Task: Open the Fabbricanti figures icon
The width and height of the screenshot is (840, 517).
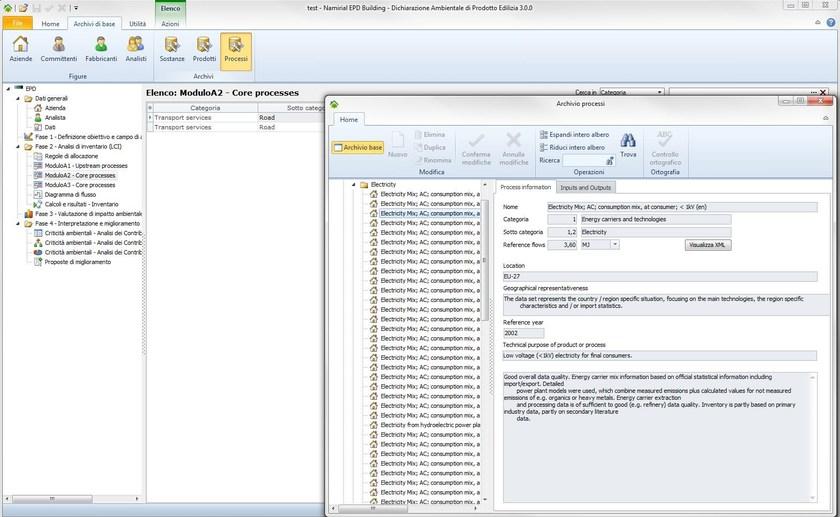Action: click(x=100, y=49)
